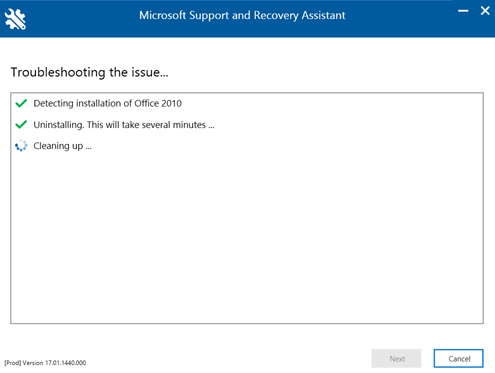
Task: Click the greyed-out Next button
Action: 397,359
